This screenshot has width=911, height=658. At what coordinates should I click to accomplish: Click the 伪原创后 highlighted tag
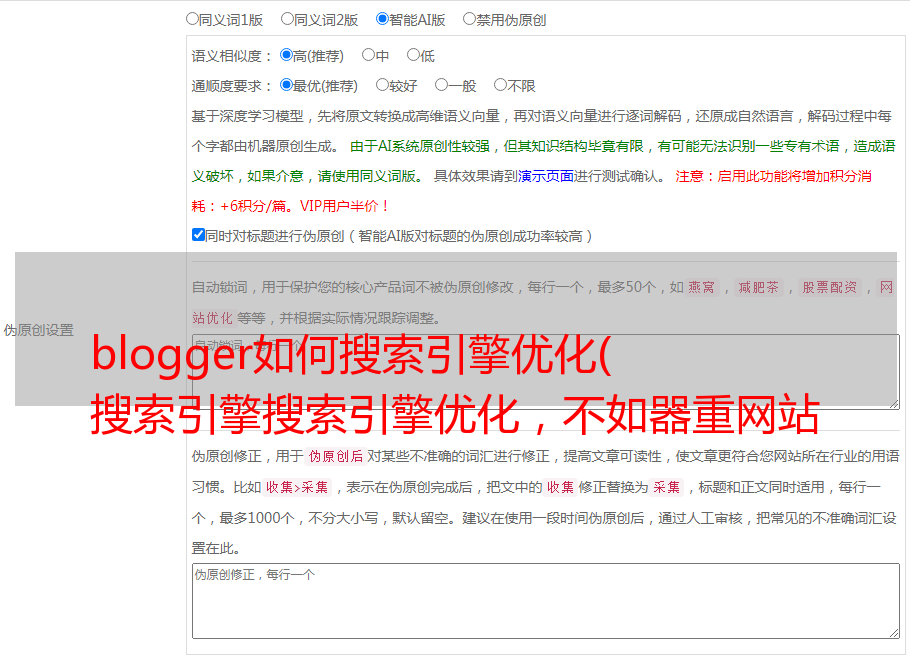336,456
